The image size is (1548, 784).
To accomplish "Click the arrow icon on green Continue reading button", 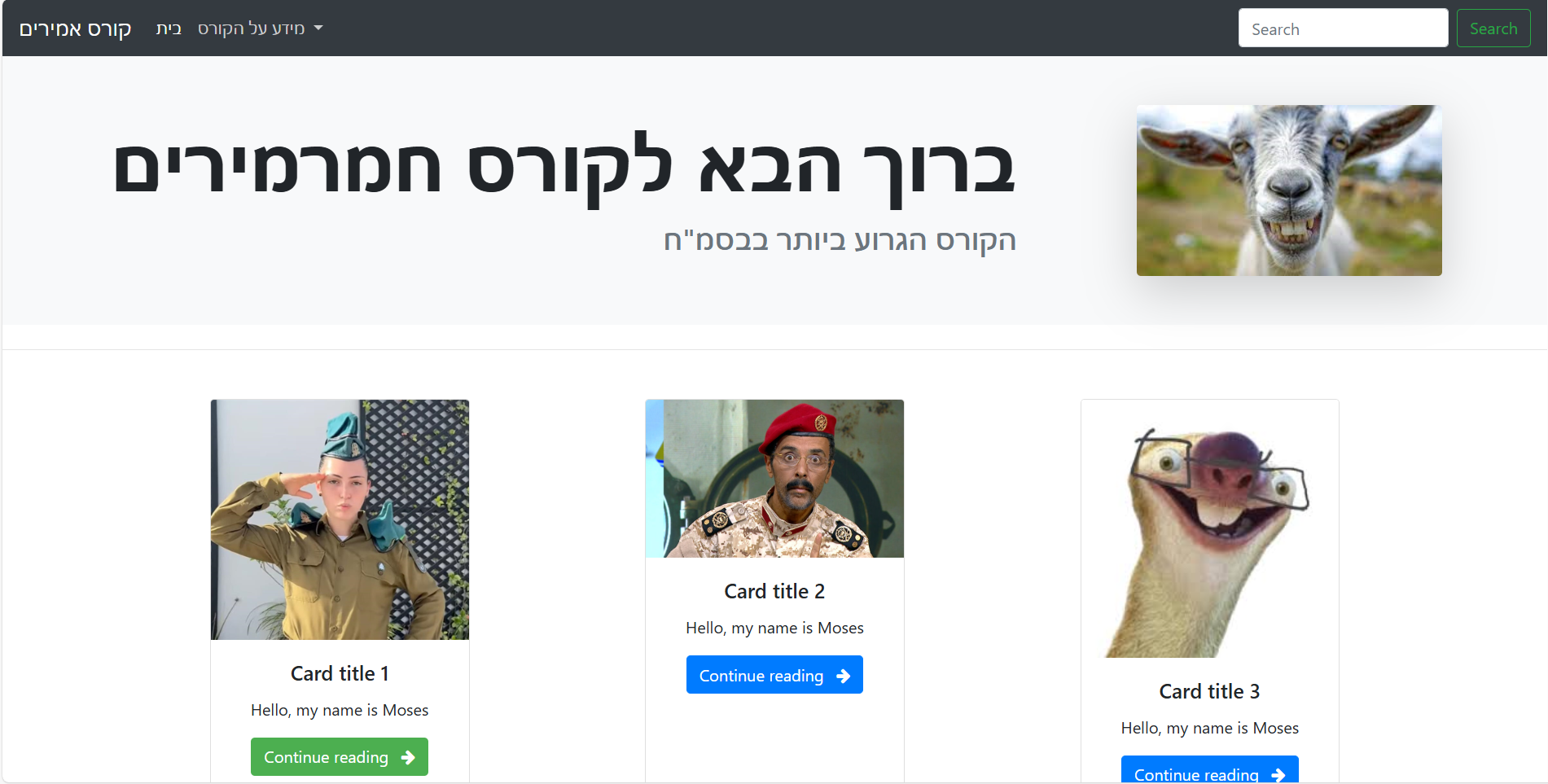I will point(408,757).
